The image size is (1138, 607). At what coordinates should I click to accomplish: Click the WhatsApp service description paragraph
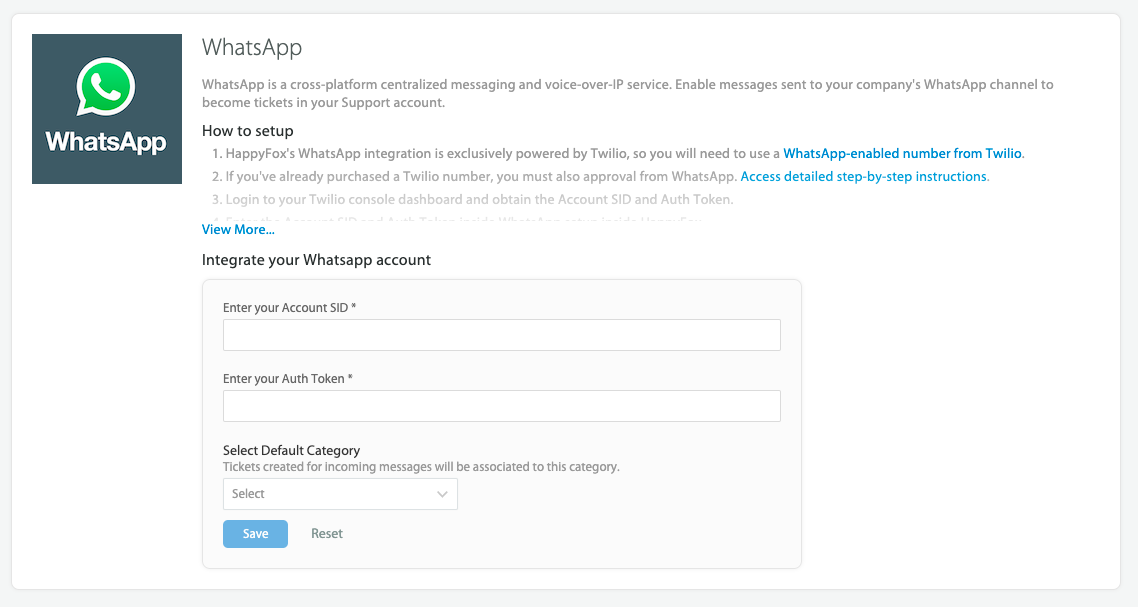(x=627, y=93)
